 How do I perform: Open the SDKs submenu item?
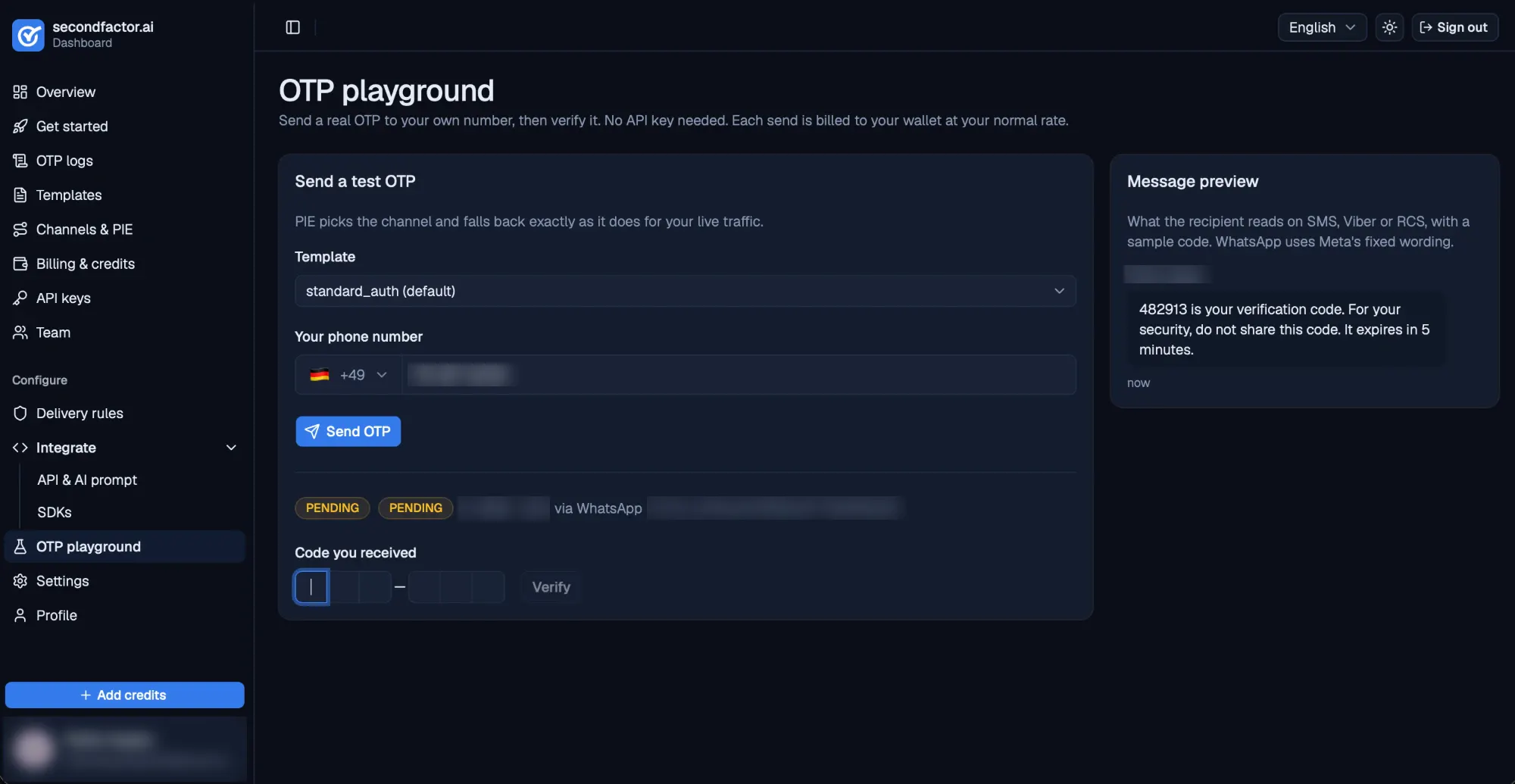point(55,512)
